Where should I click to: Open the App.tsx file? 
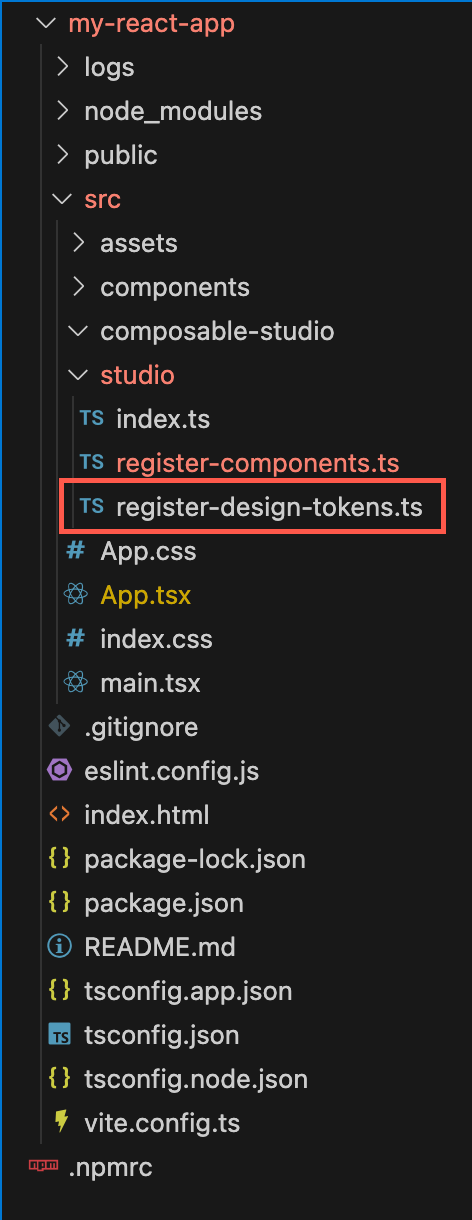pos(146,596)
